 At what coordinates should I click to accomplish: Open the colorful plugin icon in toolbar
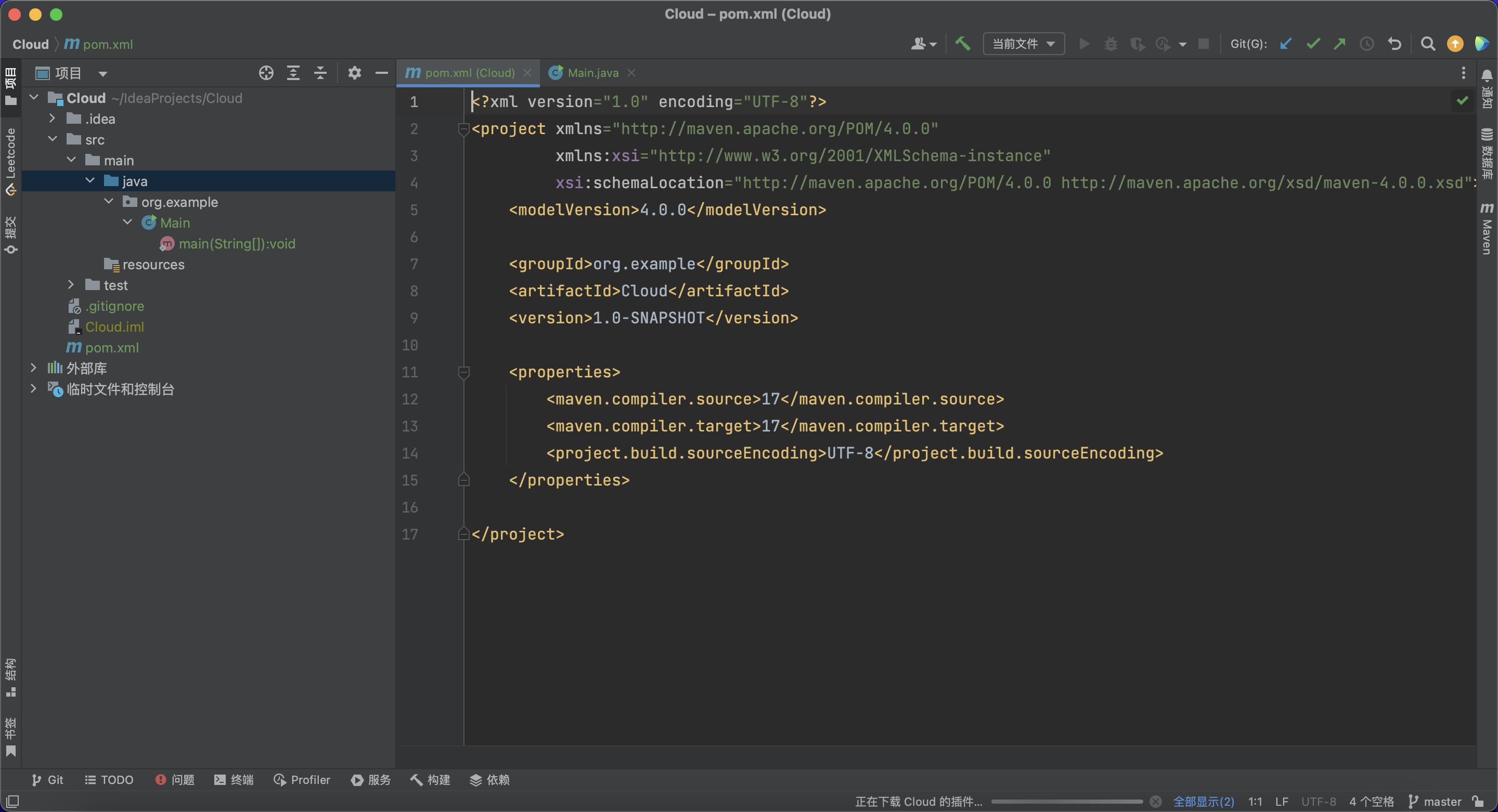(x=1482, y=44)
